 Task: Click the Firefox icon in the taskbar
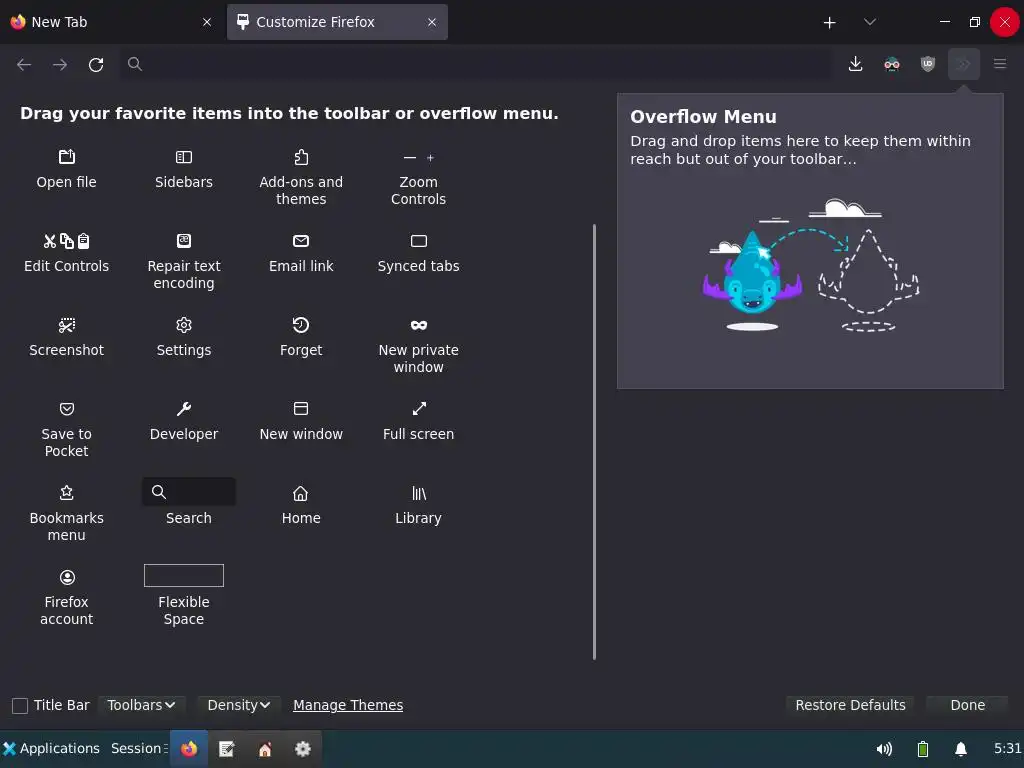pyautogui.click(x=189, y=748)
